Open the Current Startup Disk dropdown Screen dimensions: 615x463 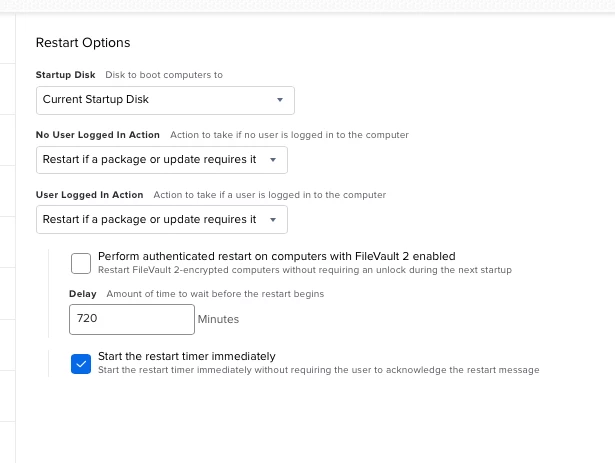tap(165, 100)
